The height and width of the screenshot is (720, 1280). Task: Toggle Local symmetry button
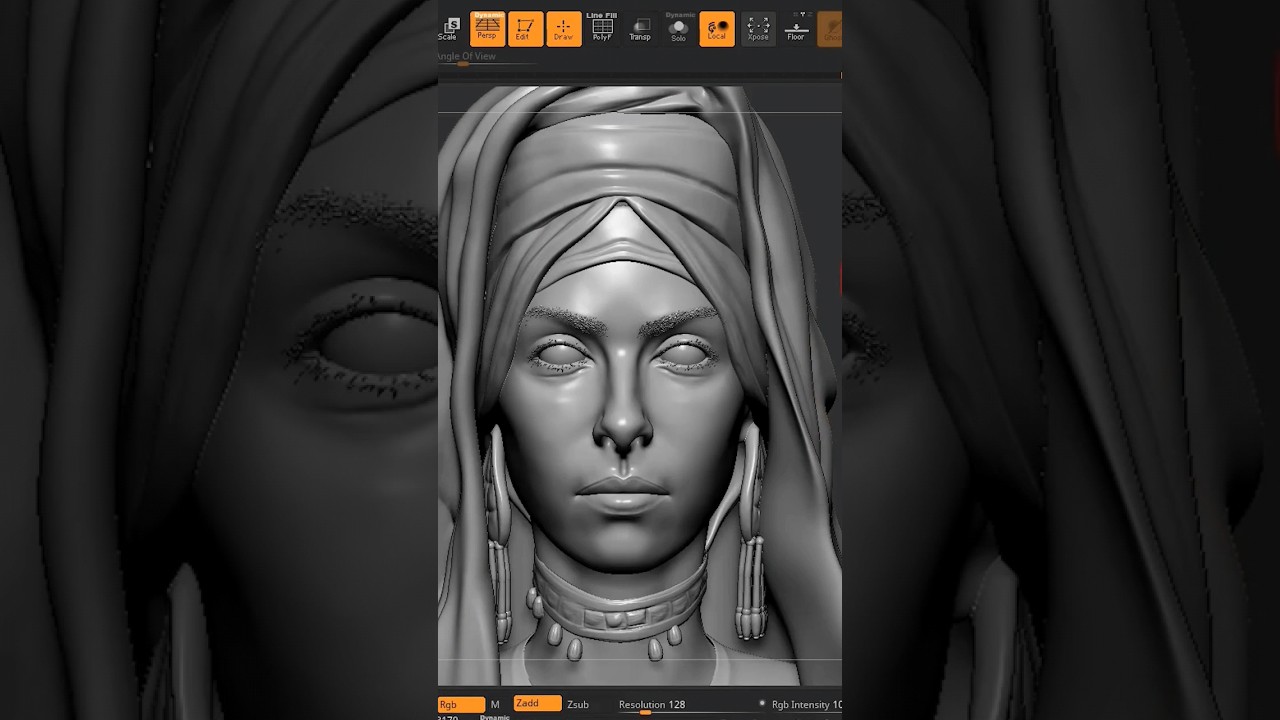point(717,29)
